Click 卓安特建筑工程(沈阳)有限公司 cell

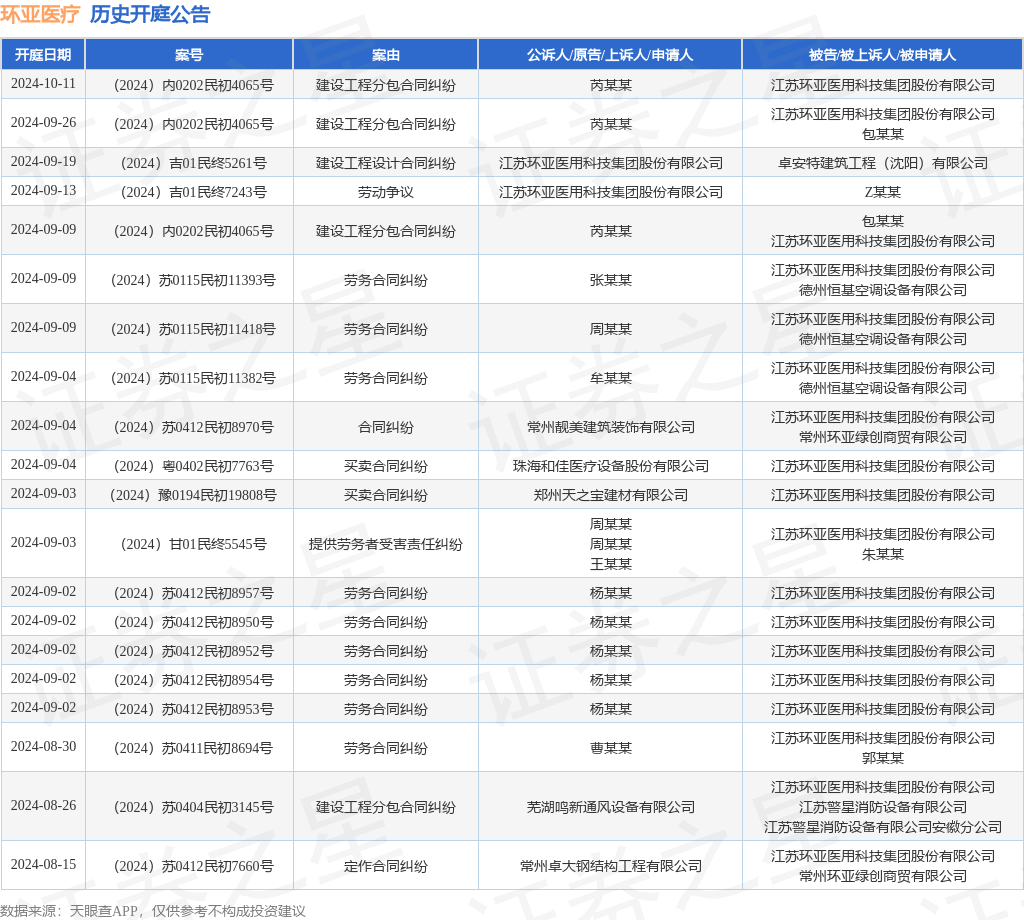(882, 163)
